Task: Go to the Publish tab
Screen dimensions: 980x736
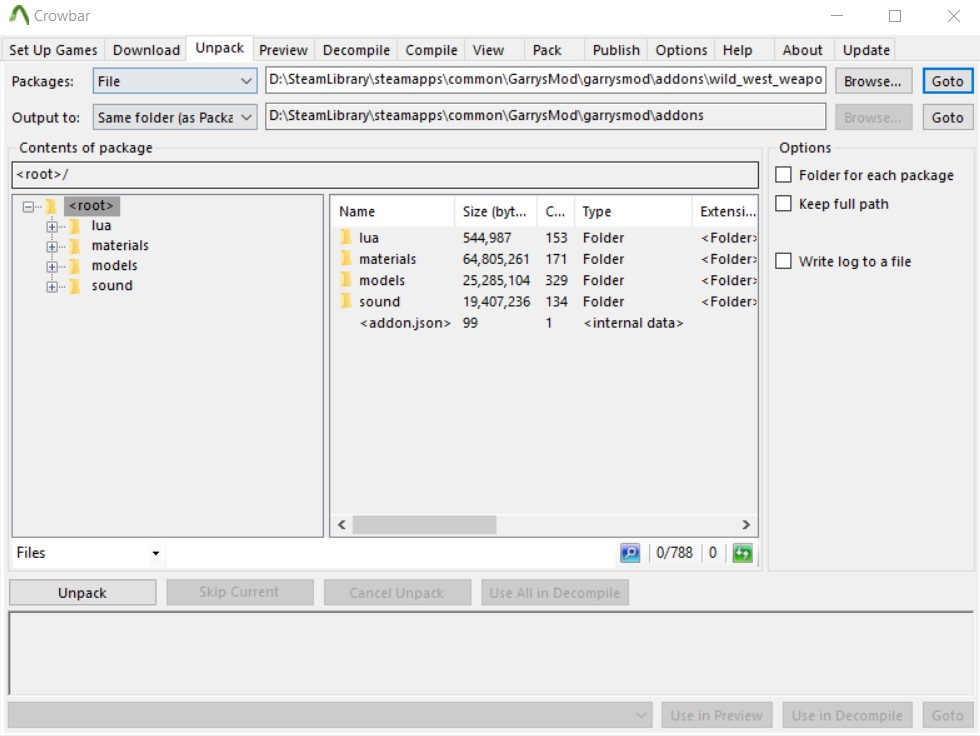Action: coord(616,50)
